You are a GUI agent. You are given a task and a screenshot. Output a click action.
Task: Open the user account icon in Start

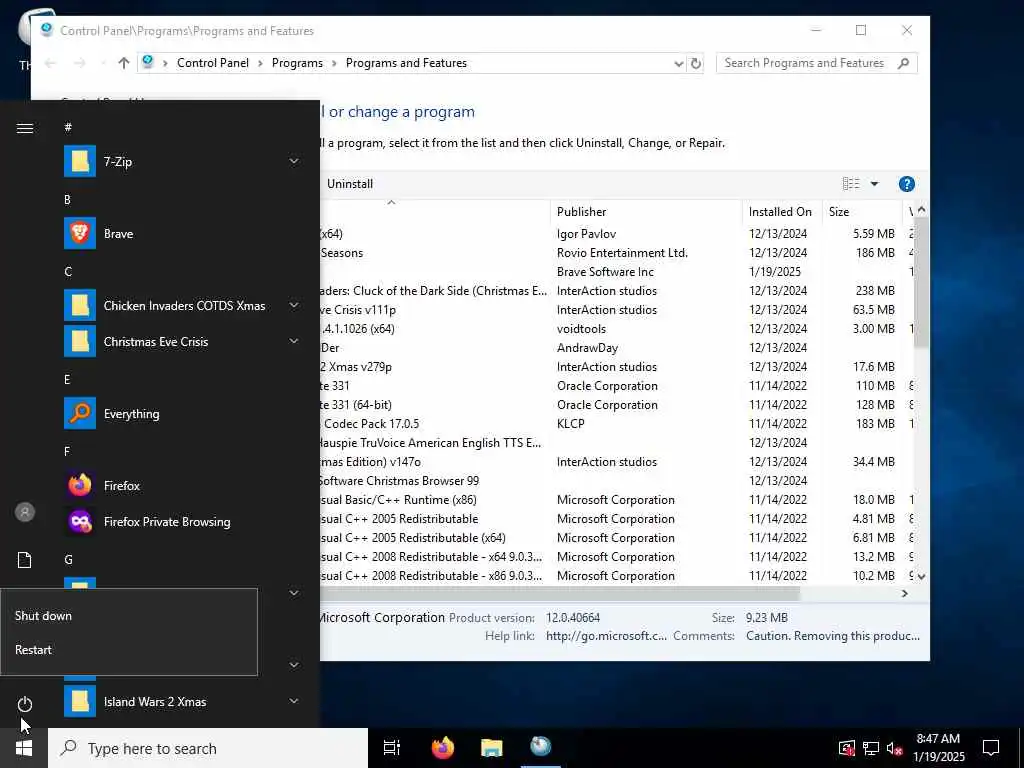(25, 512)
